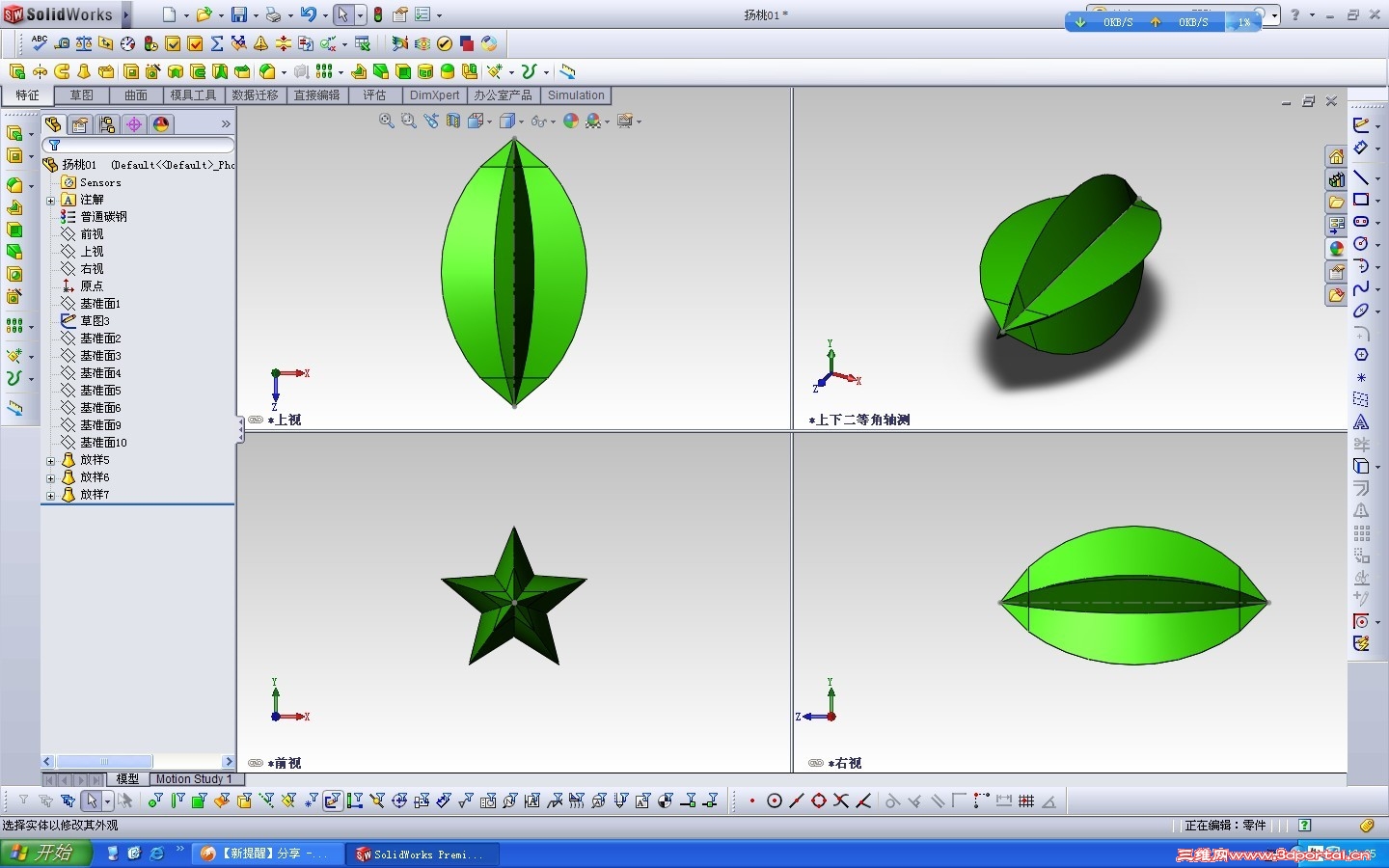Switch to the 模具工具 tab
The image size is (1389, 868).
pos(194,95)
